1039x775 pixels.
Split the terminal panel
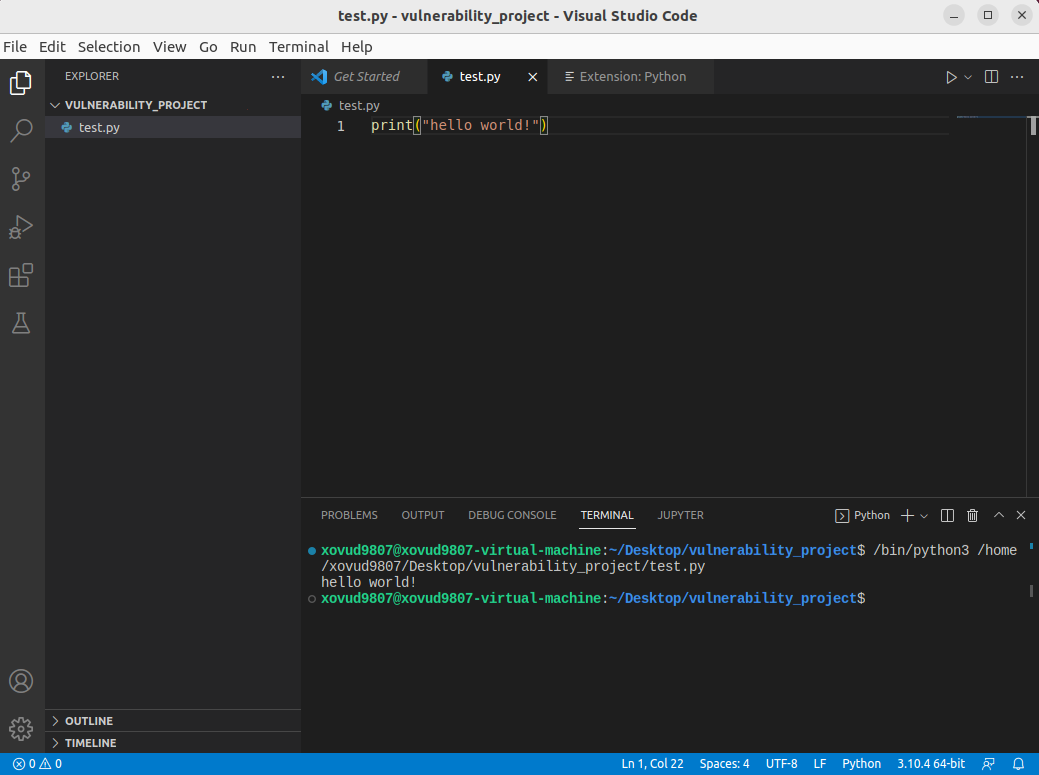click(x=948, y=515)
